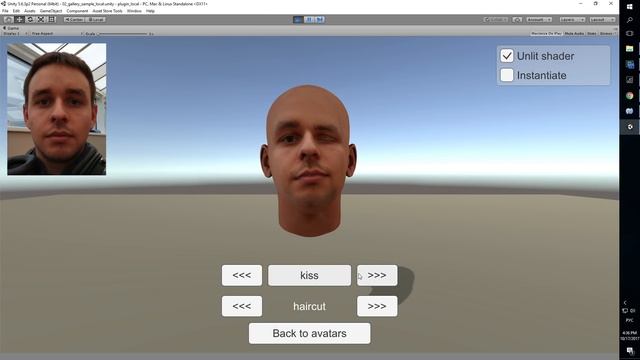This screenshot has width=640, height=360.
Task: Select the Game view tab
Action: [x=11, y=28]
